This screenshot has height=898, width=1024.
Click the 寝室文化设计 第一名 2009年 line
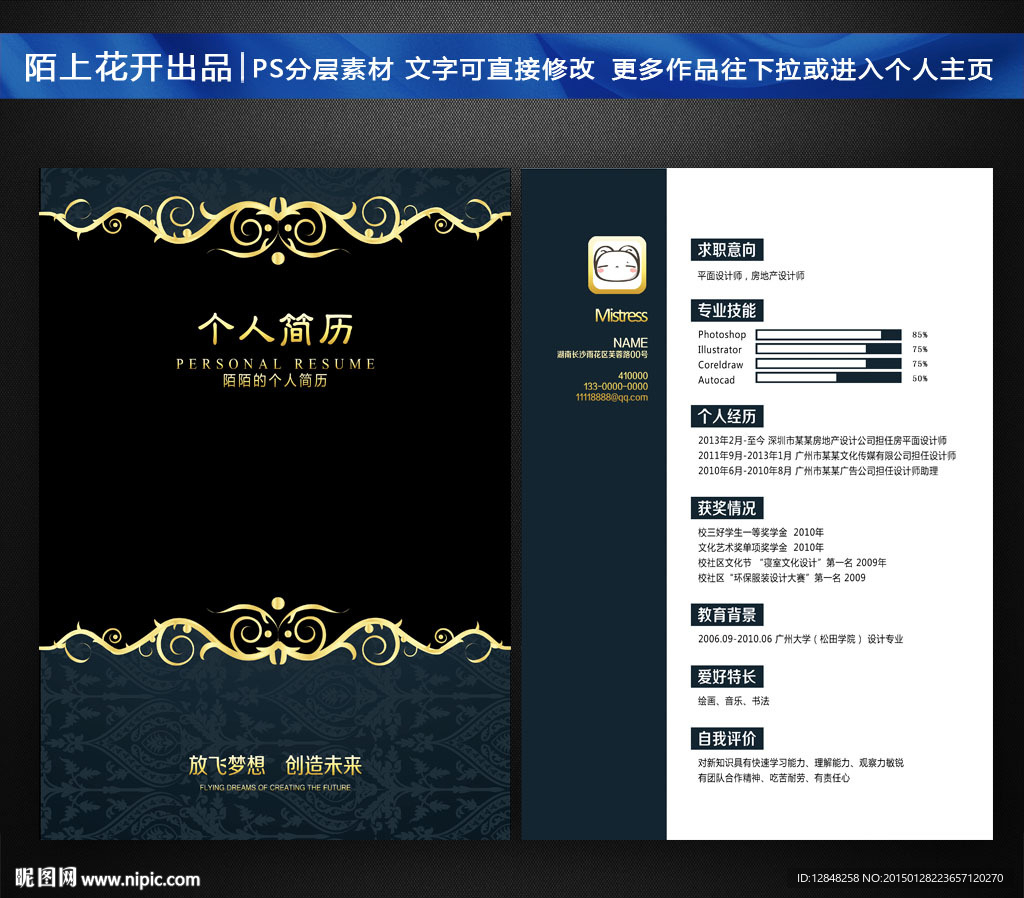pyautogui.click(x=792, y=562)
